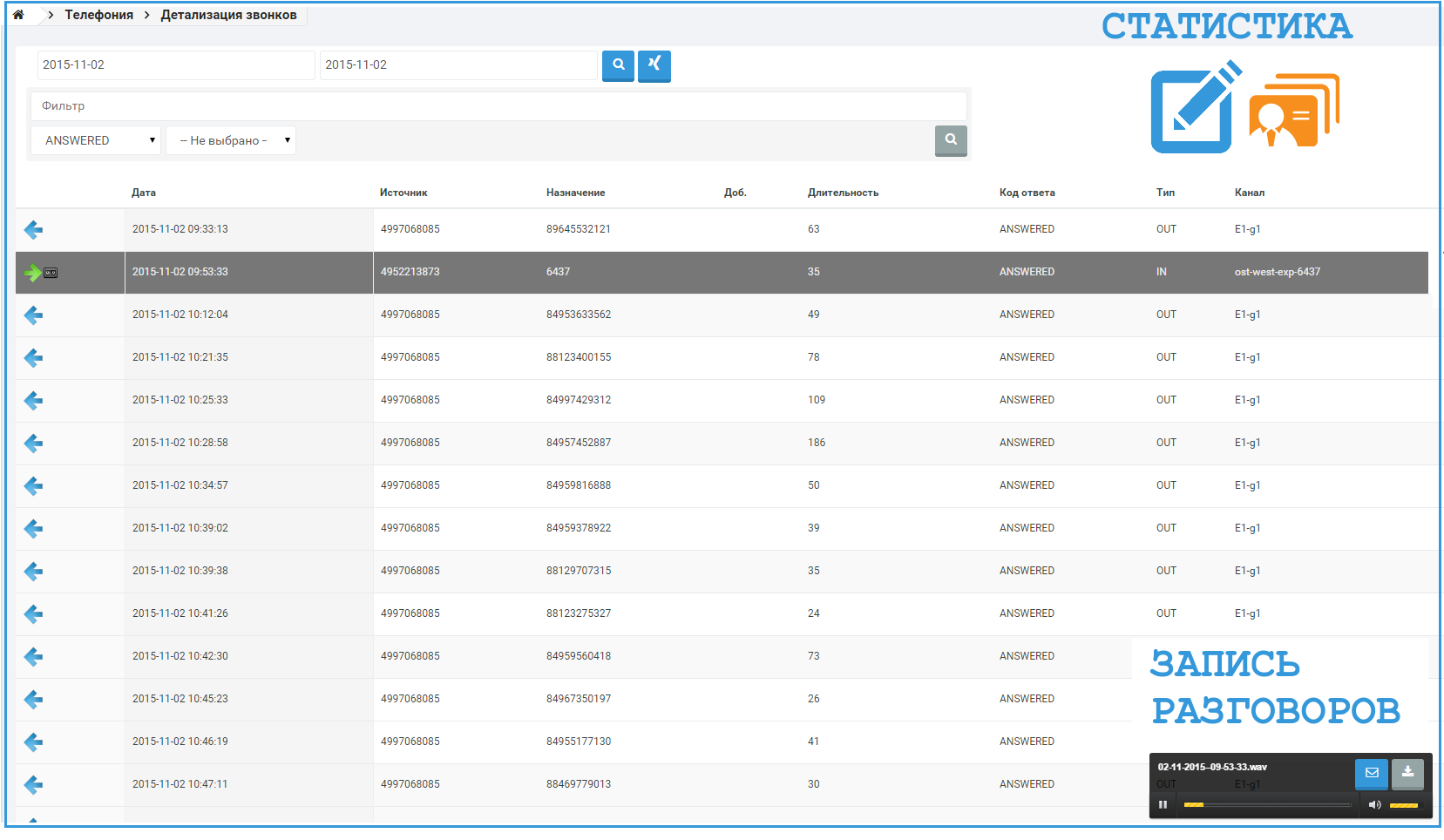Click the Тип column header
This screenshot has height=840, width=1444.
pyautogui.click(x=1165, y=193)
